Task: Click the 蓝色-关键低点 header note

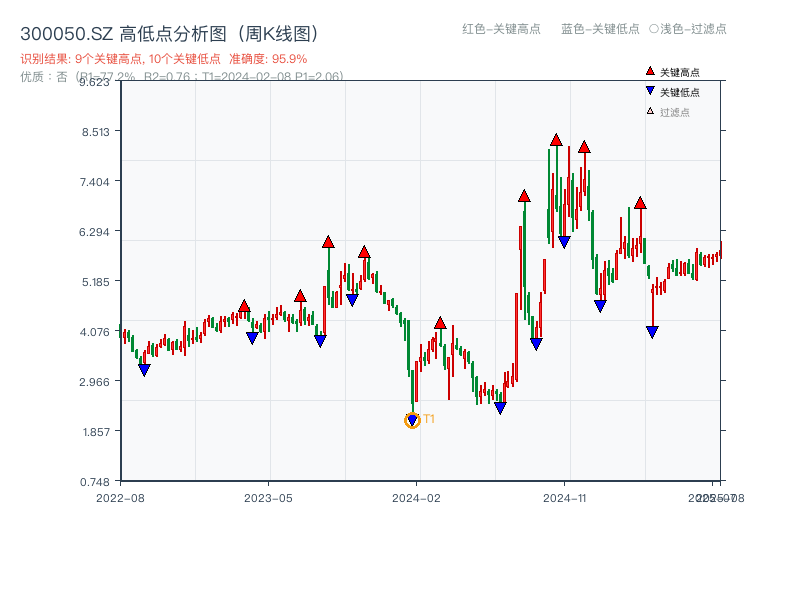Action: tap(600, 29)
